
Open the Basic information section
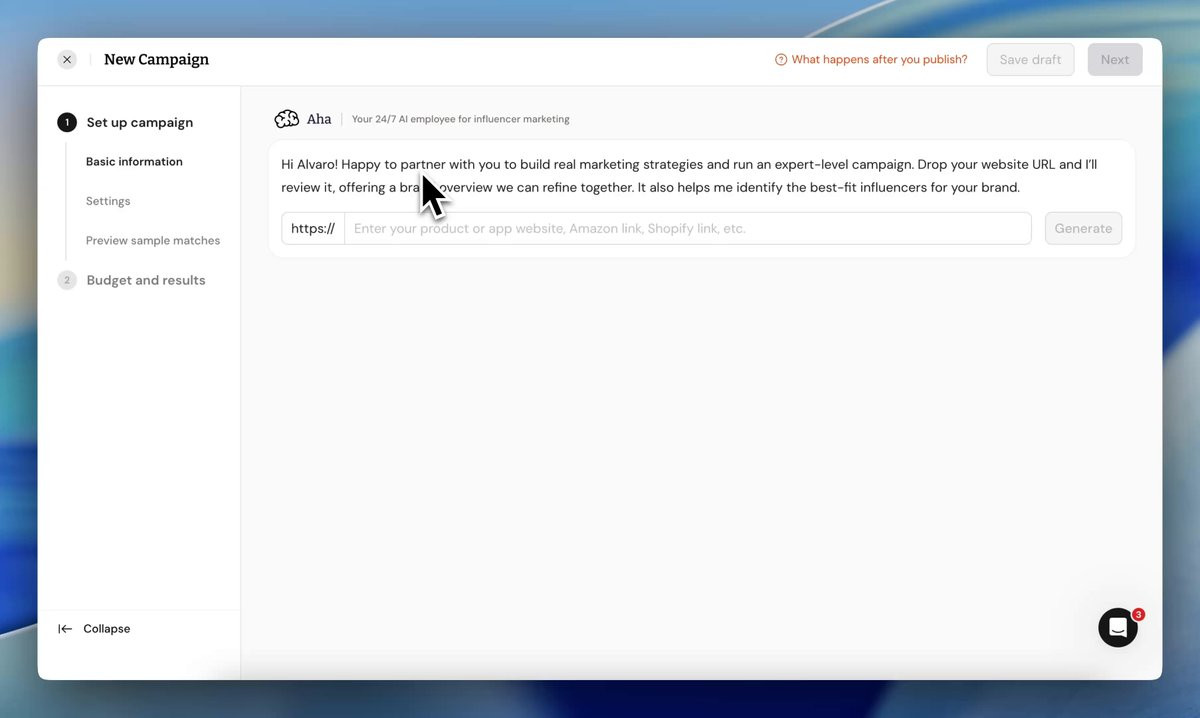click(134, 161)
